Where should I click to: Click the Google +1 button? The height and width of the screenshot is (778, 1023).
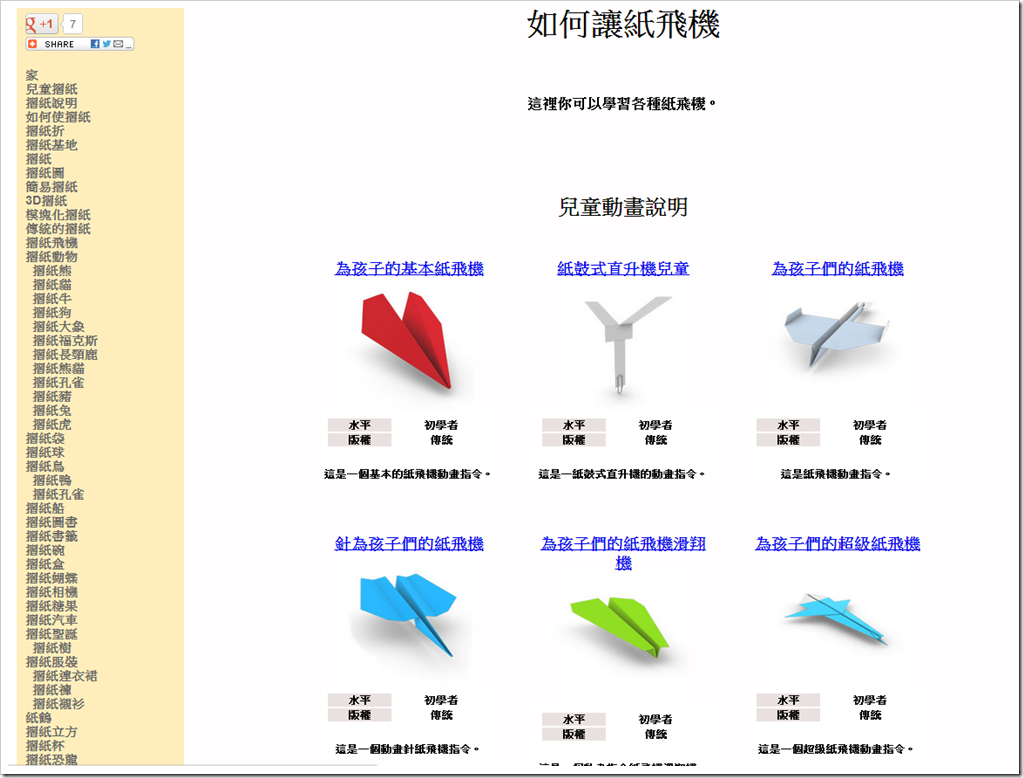point(41,24)
